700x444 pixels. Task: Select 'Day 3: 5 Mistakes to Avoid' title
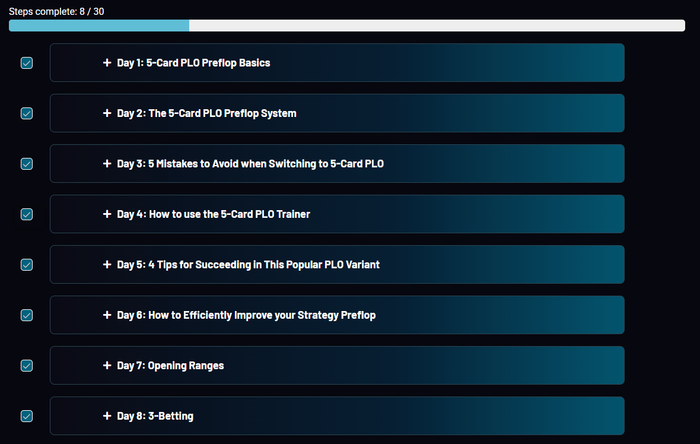250,164
